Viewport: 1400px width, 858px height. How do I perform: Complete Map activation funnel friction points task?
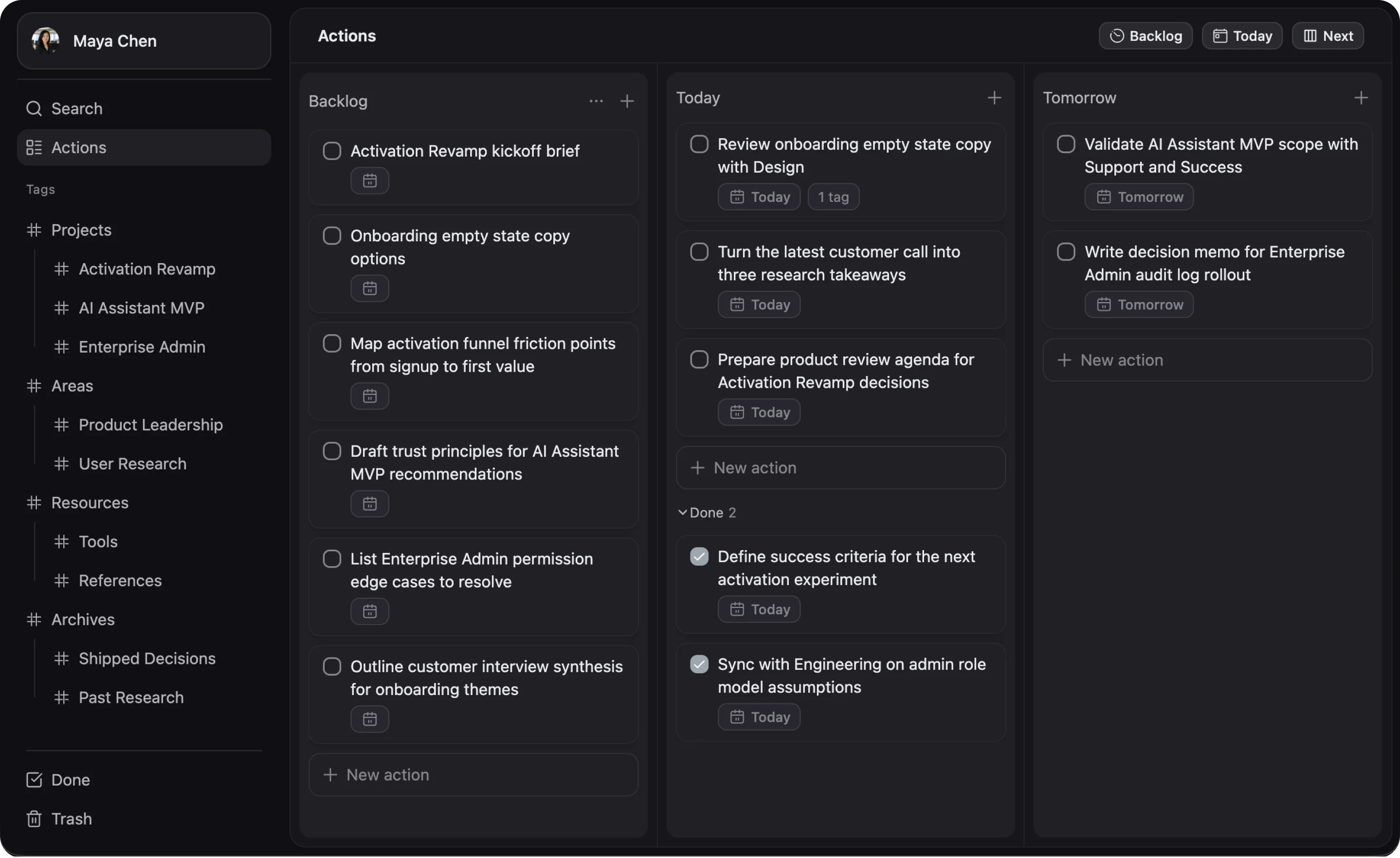(332, 343)
